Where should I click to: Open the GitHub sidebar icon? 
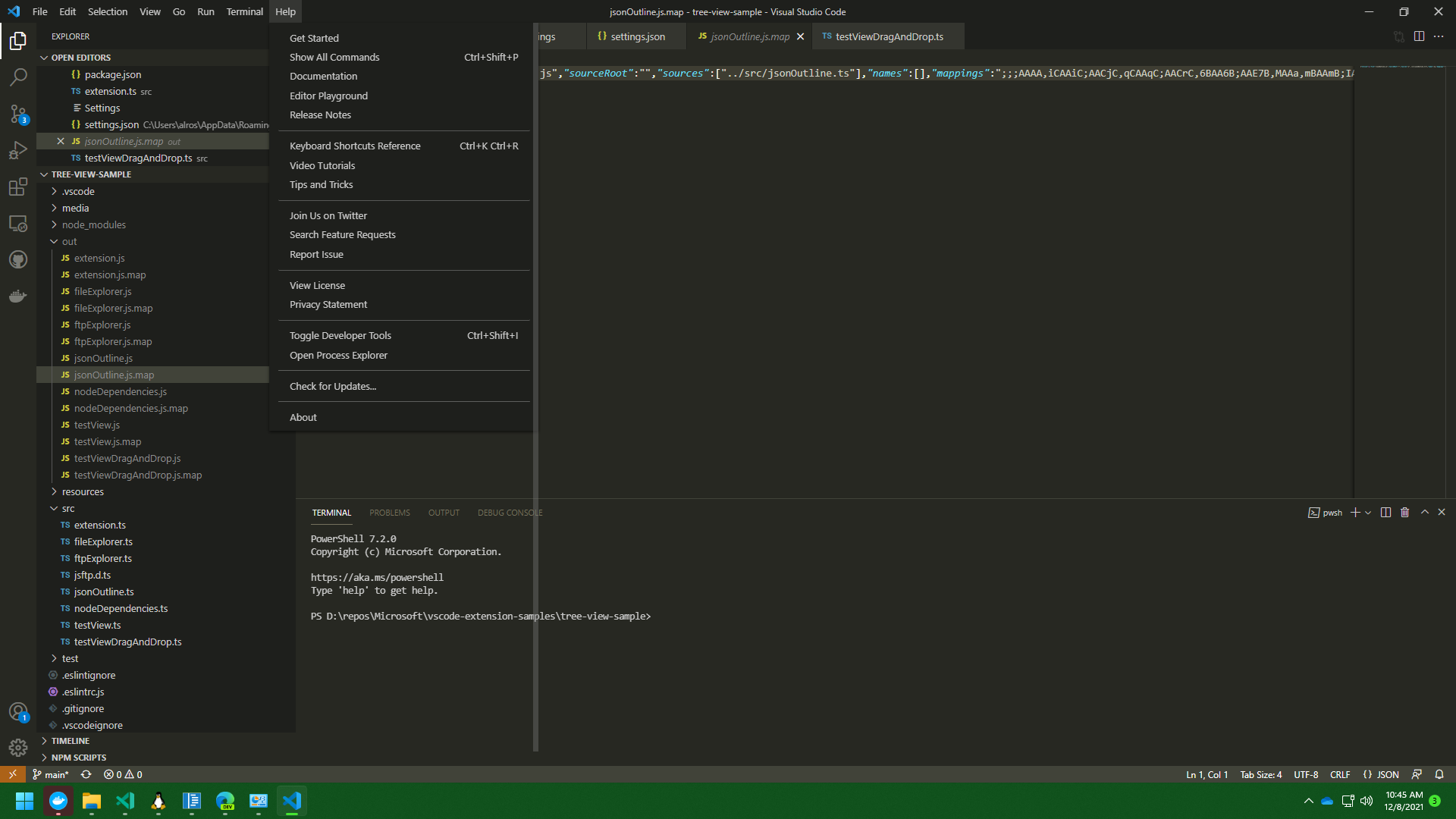coord(18,259)
